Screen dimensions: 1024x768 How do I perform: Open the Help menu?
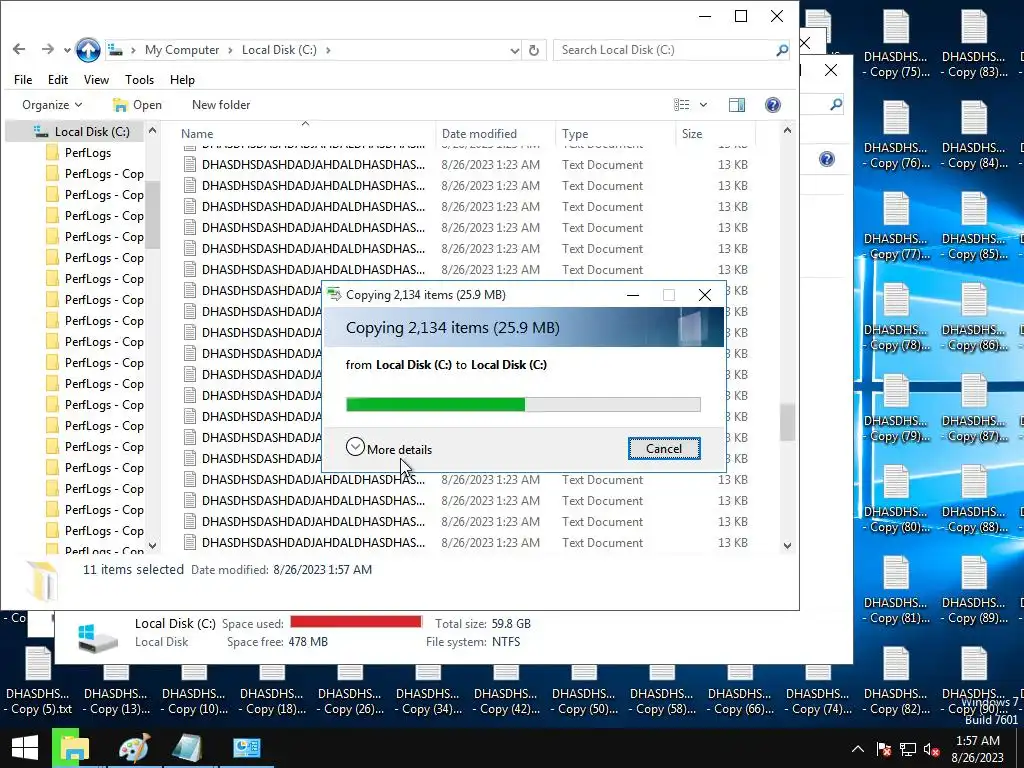click(x=182, y=80)
